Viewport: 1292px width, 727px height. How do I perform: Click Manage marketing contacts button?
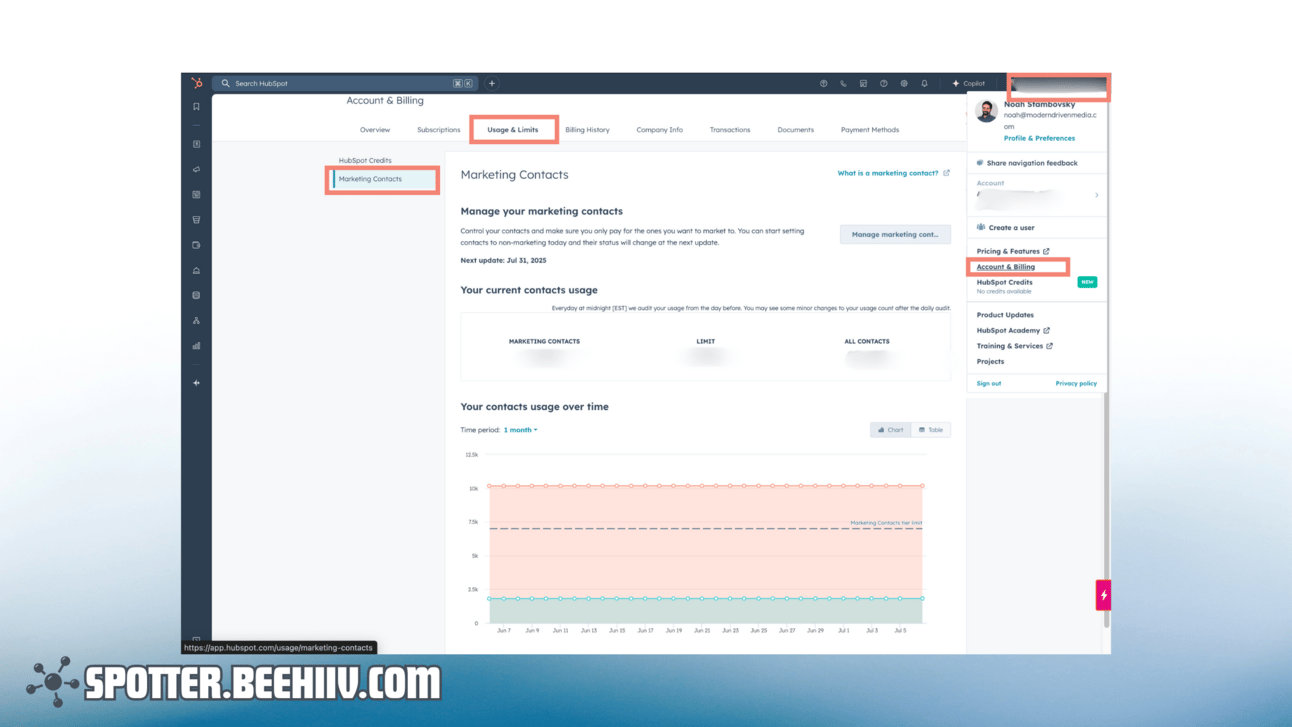click(895, 234)
